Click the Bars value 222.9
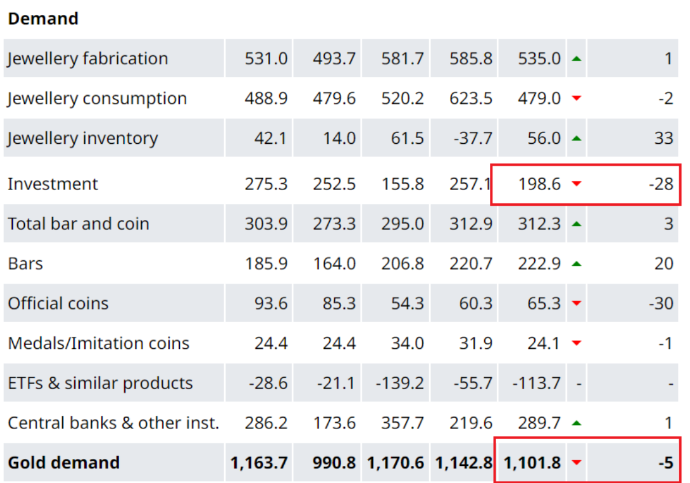The width and height of the screenshot is (690, 483). 540,265
